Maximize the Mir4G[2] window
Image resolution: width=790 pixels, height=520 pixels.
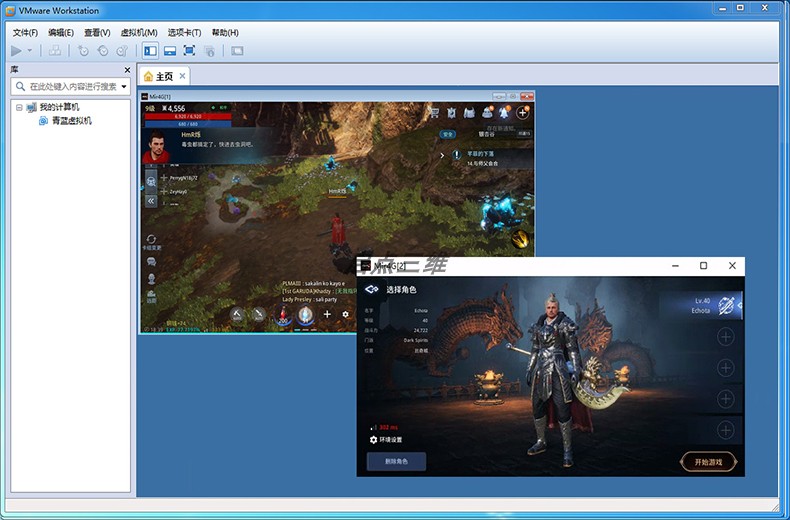703,266
